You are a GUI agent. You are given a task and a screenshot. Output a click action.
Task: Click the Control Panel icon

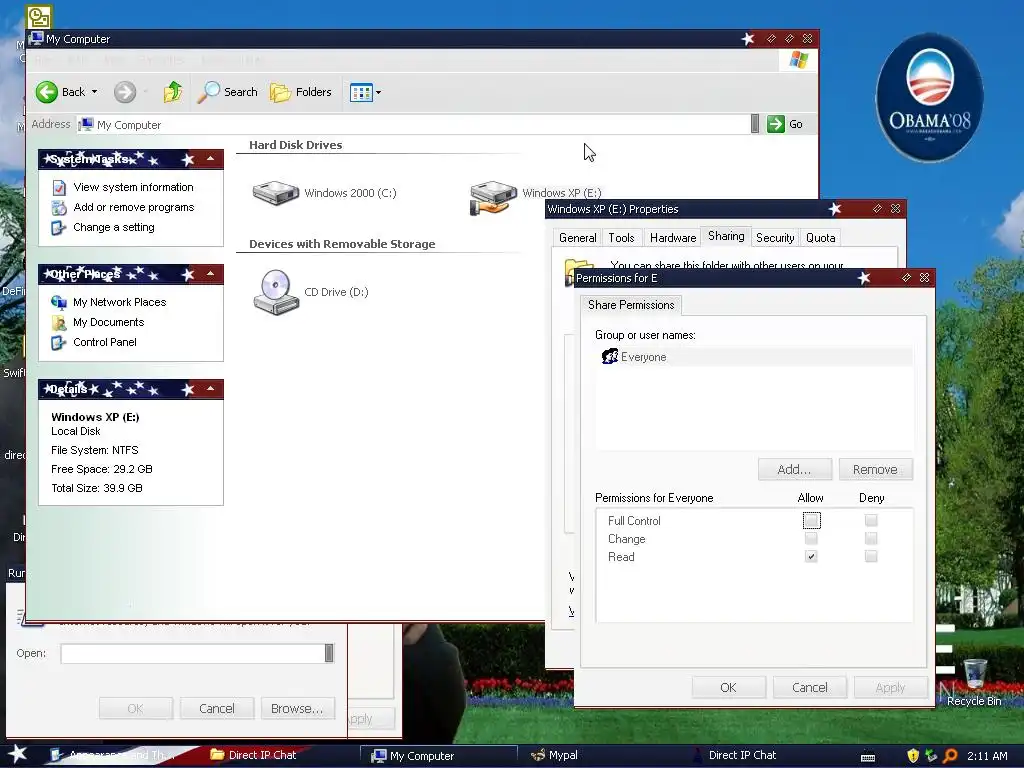click(x=59, y=342)
